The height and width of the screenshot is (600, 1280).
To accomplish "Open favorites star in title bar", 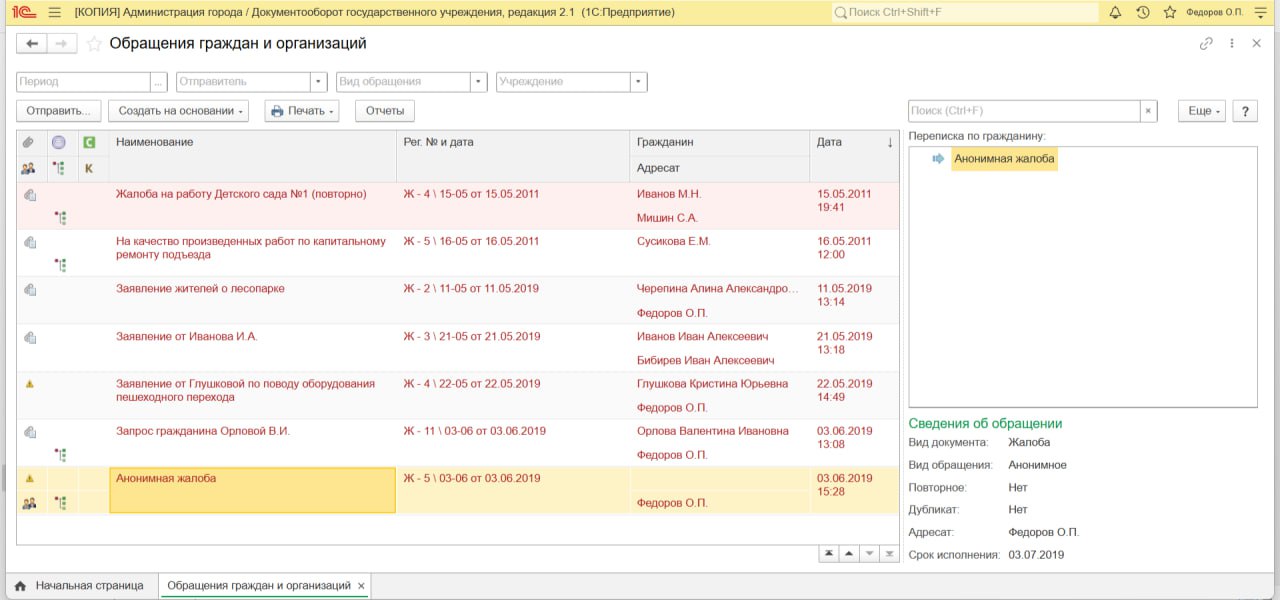I will tap(1170, 12).
